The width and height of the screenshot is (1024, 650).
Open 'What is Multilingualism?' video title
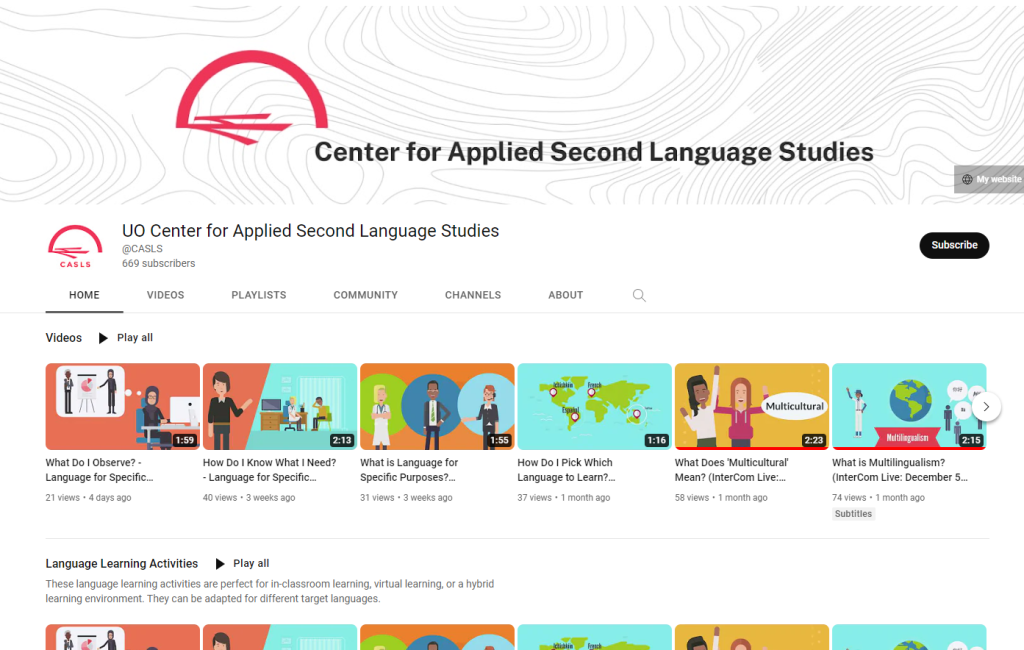(900, 470)
